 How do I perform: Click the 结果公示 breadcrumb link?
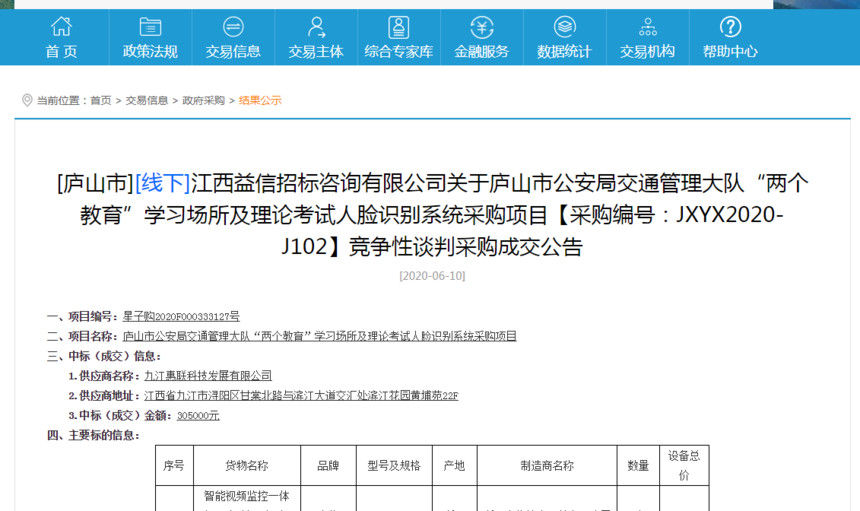pyautogui.click(x=260, y=100)
